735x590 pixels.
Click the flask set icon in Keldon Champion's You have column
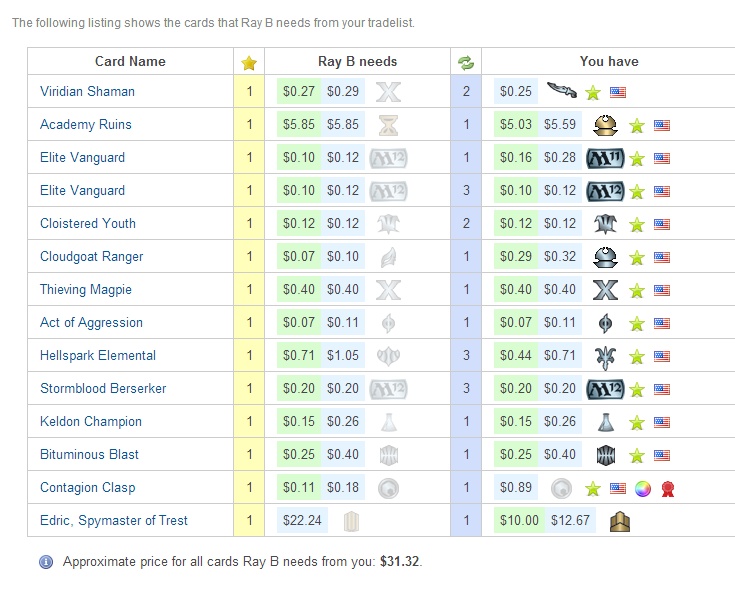point(606,422)
